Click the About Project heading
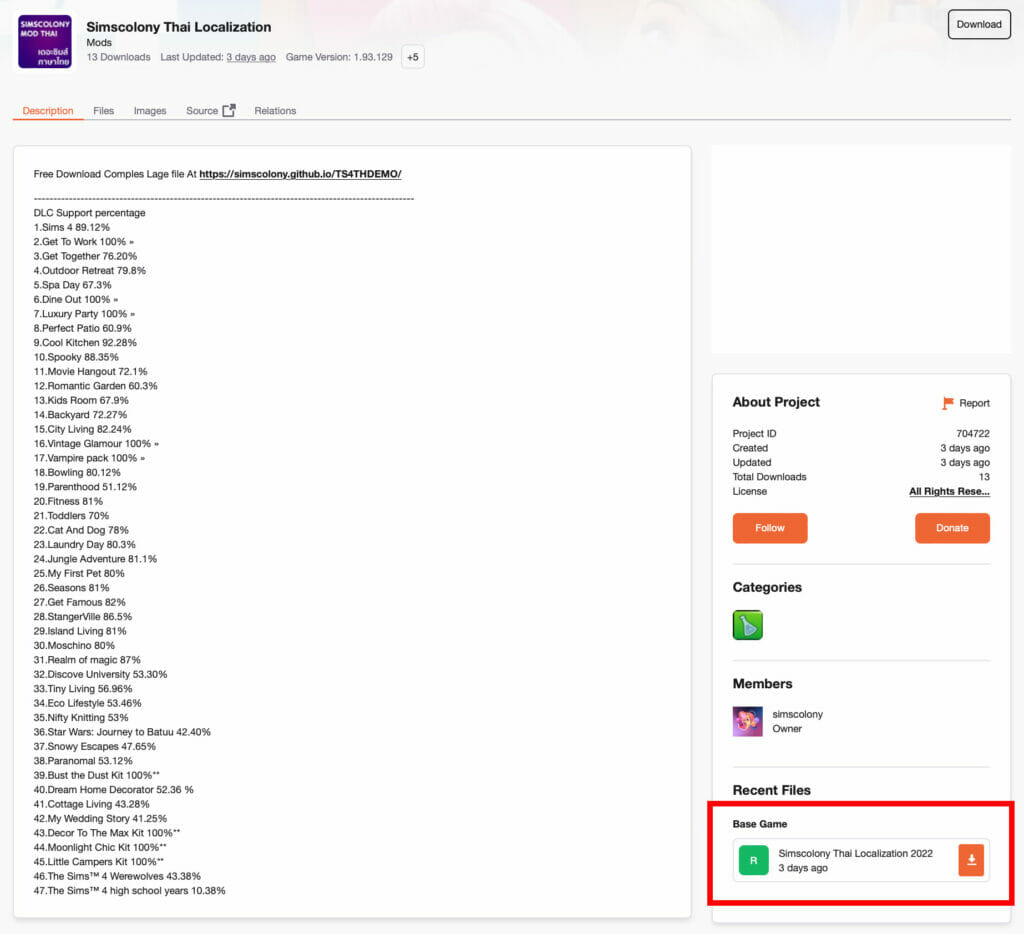 click(776, 402)
